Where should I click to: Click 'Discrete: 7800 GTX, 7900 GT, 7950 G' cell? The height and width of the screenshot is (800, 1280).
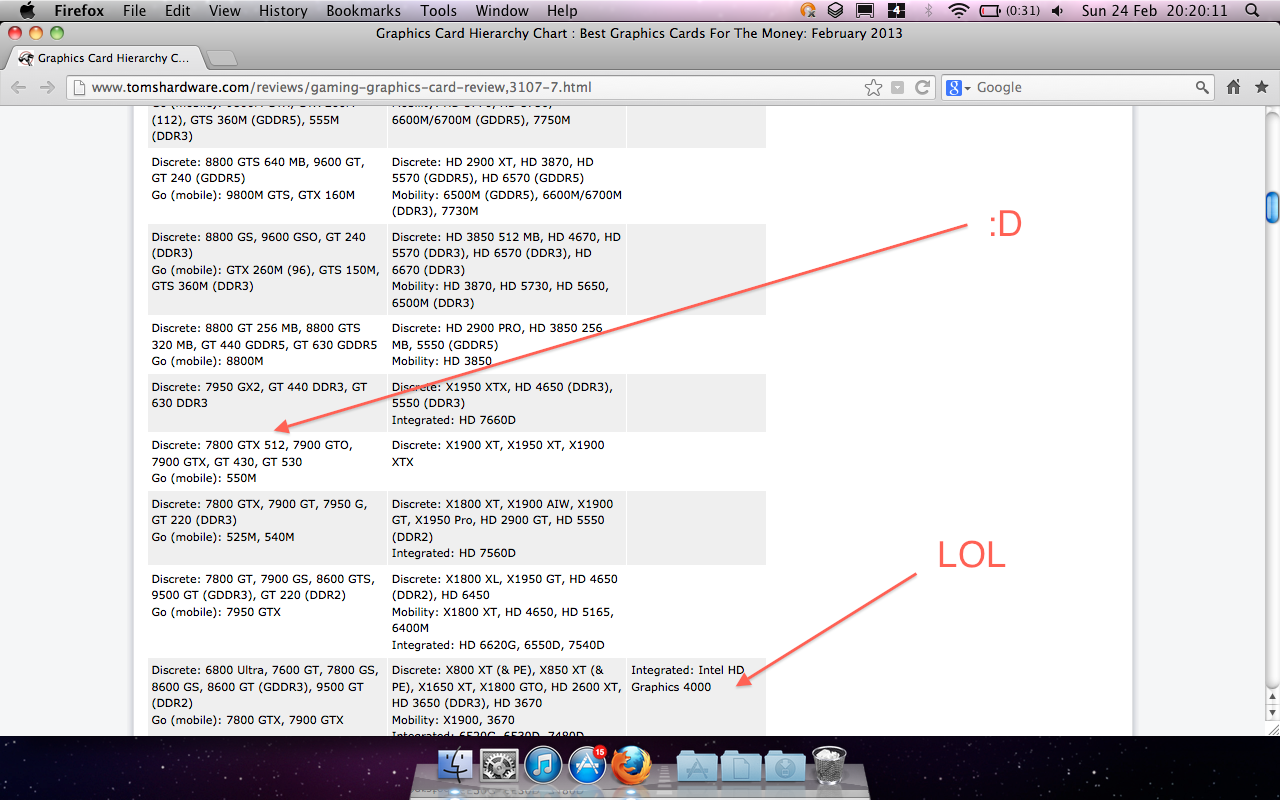tap(267, 528)
